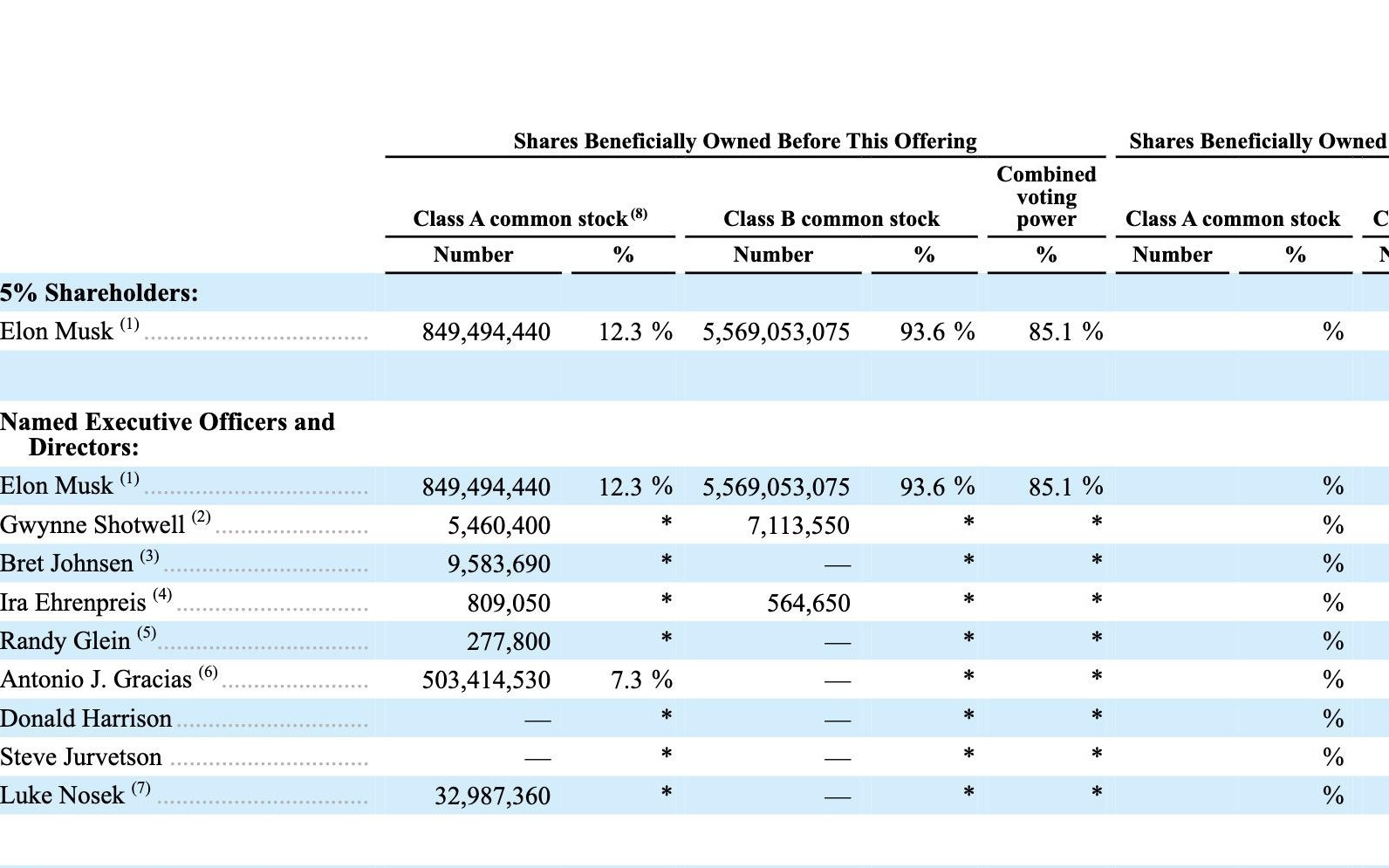Select the value "7,113,550"
This screenshot has height=868, width=1389.
pos(798,526)
